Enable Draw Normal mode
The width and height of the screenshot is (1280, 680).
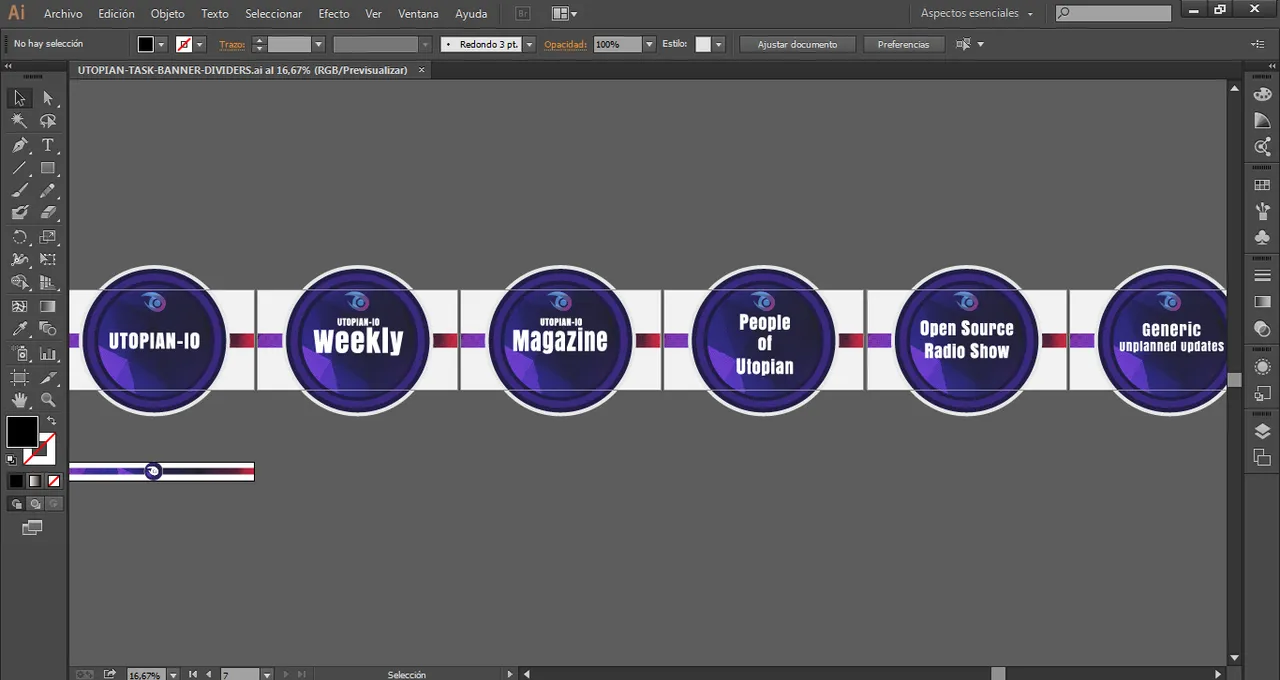click(16, 504)
